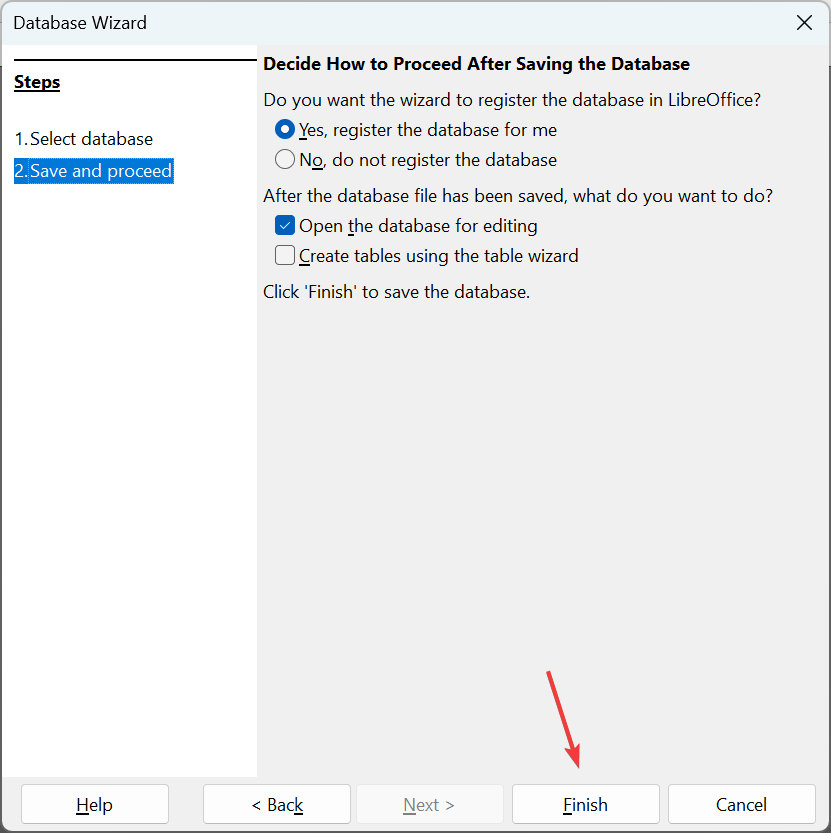831x833 pixels.
Task: Click the red arrow pointing at Finish
Action: pos(564,719)
